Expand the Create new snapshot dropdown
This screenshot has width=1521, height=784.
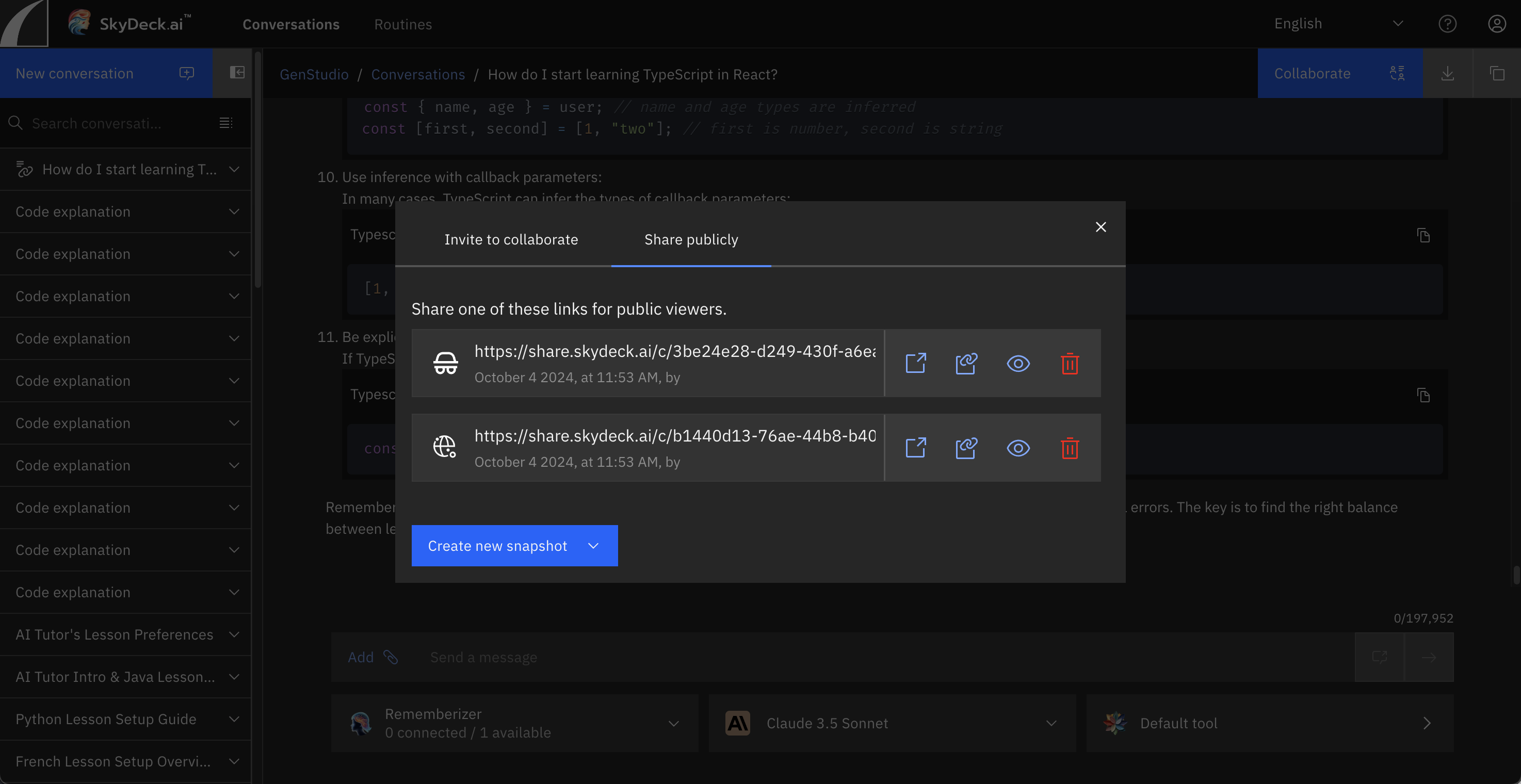(593, 546)
